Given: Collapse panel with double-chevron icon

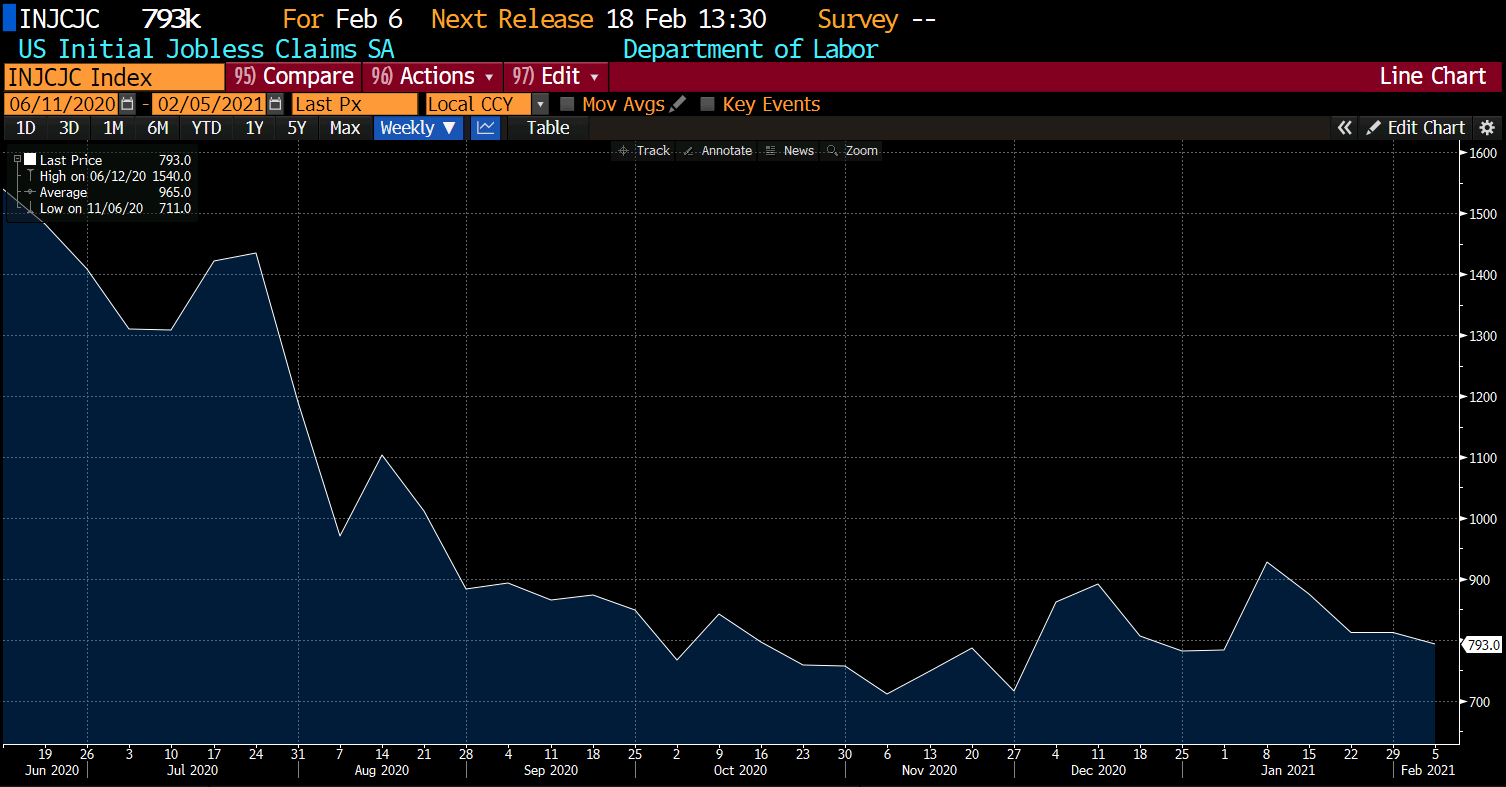Looking at the screenshot, I should point(1345,128).
